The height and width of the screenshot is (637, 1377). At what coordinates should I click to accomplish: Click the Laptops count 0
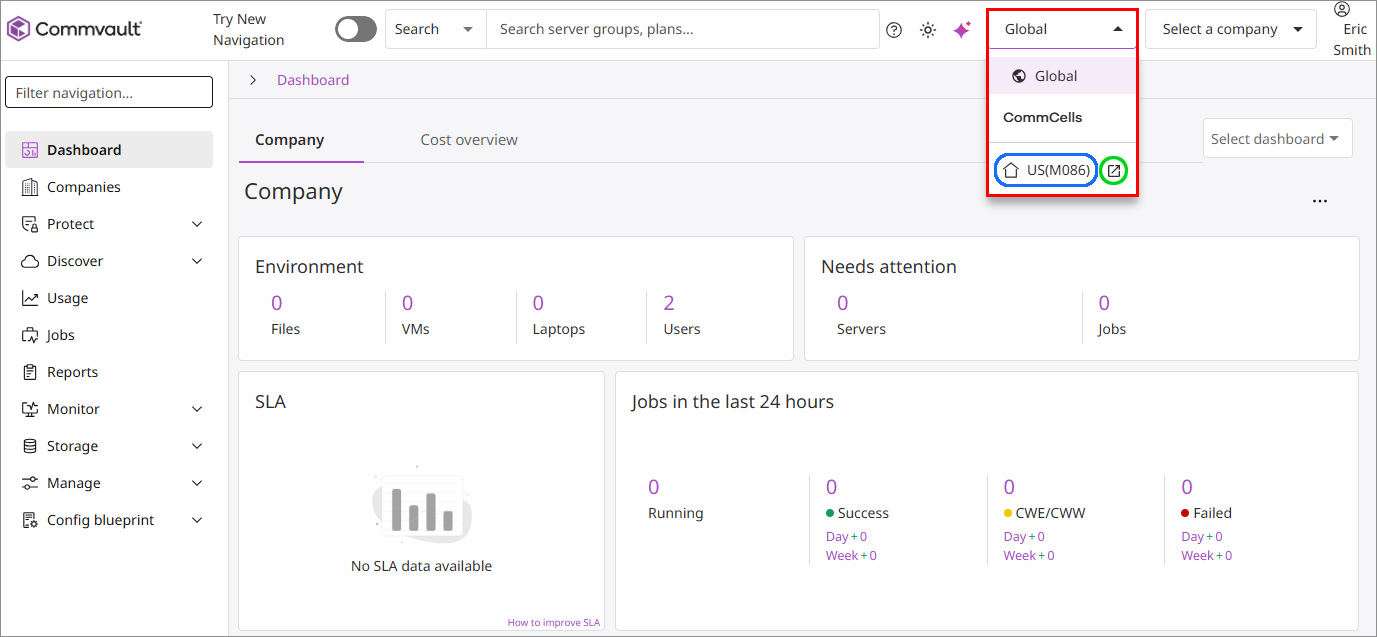point(538,303)
